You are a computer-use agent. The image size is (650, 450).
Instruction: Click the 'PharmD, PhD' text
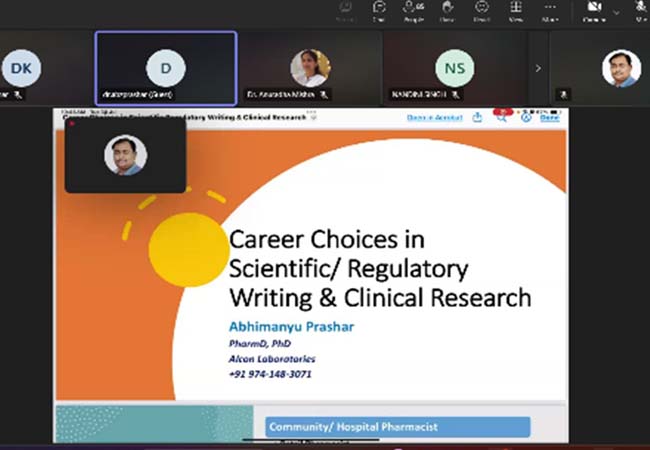click(x=260, y=344)
